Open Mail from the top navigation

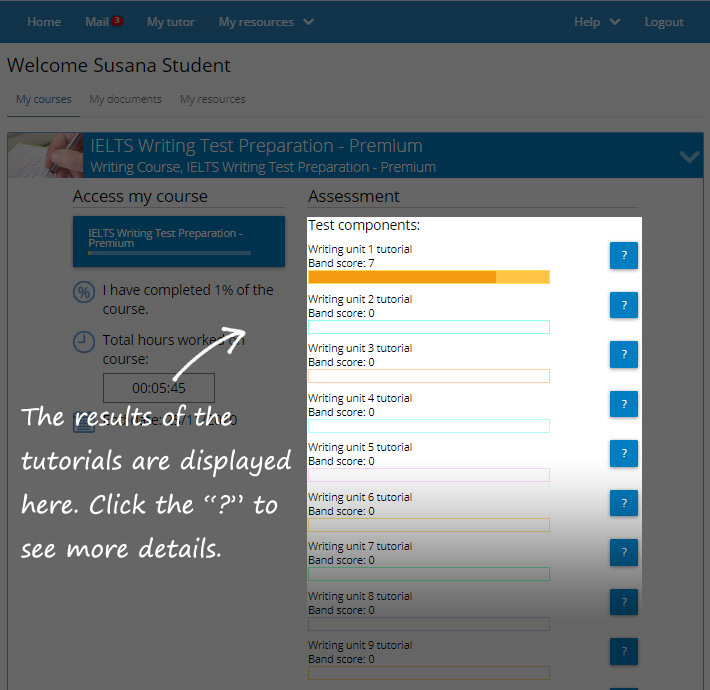click(x=97, y=22)
